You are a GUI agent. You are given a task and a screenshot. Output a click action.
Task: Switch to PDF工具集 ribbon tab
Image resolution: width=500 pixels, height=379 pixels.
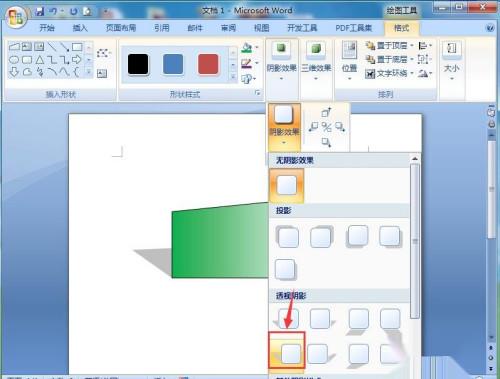tap(354, 28)
